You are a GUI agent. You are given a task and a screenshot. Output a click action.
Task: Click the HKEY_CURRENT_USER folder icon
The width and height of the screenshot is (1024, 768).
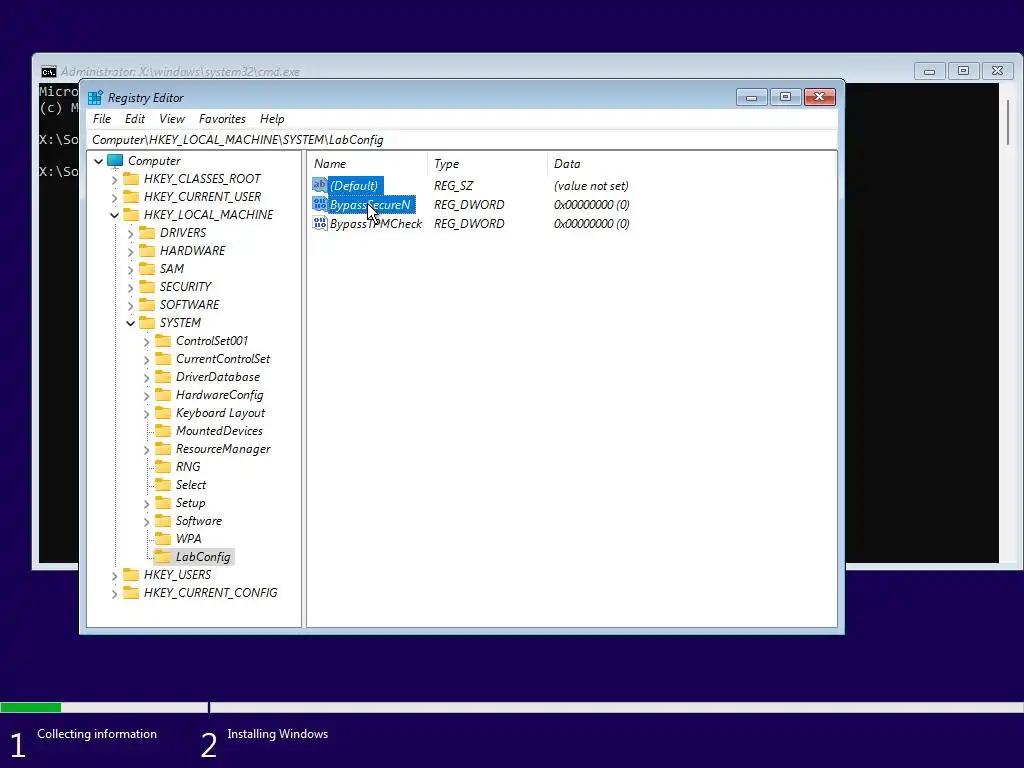(x=131, y=197)
